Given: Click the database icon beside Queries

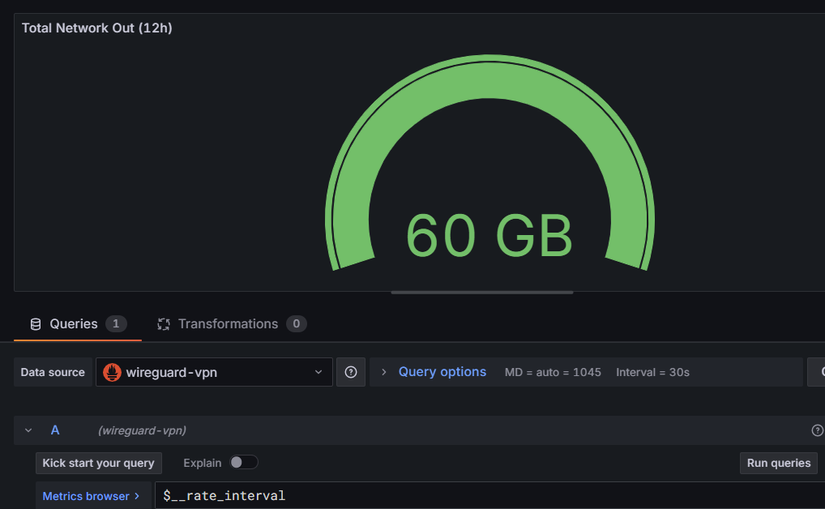Looking at the screenshot, I should [x=36, y=324].
